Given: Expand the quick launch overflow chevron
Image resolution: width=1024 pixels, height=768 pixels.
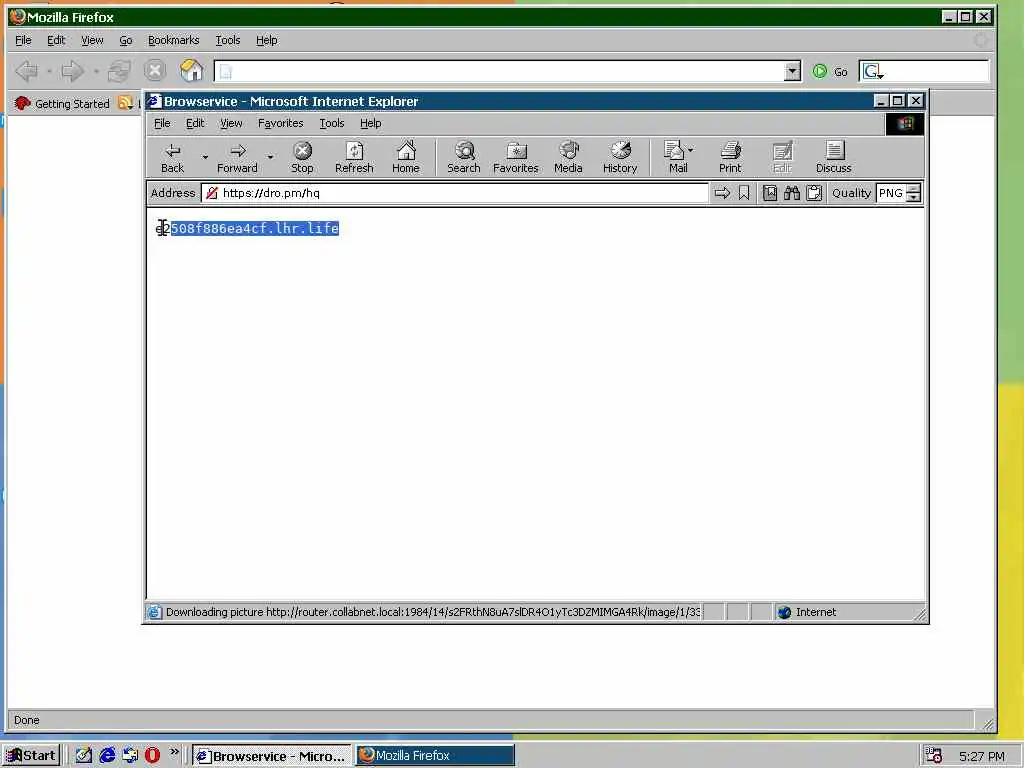Looking at the screenshot, I should [174, 752].
